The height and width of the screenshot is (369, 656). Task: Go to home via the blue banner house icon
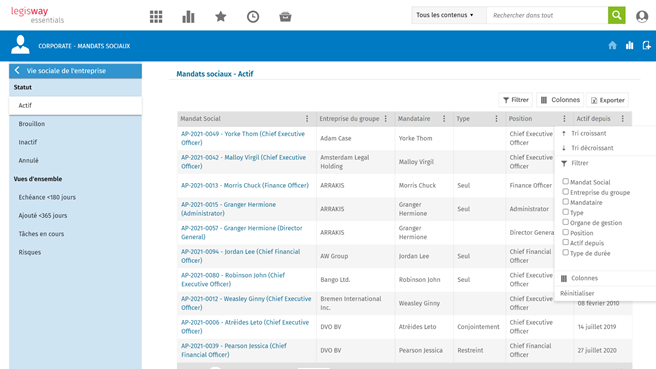(x=612, y=45)
